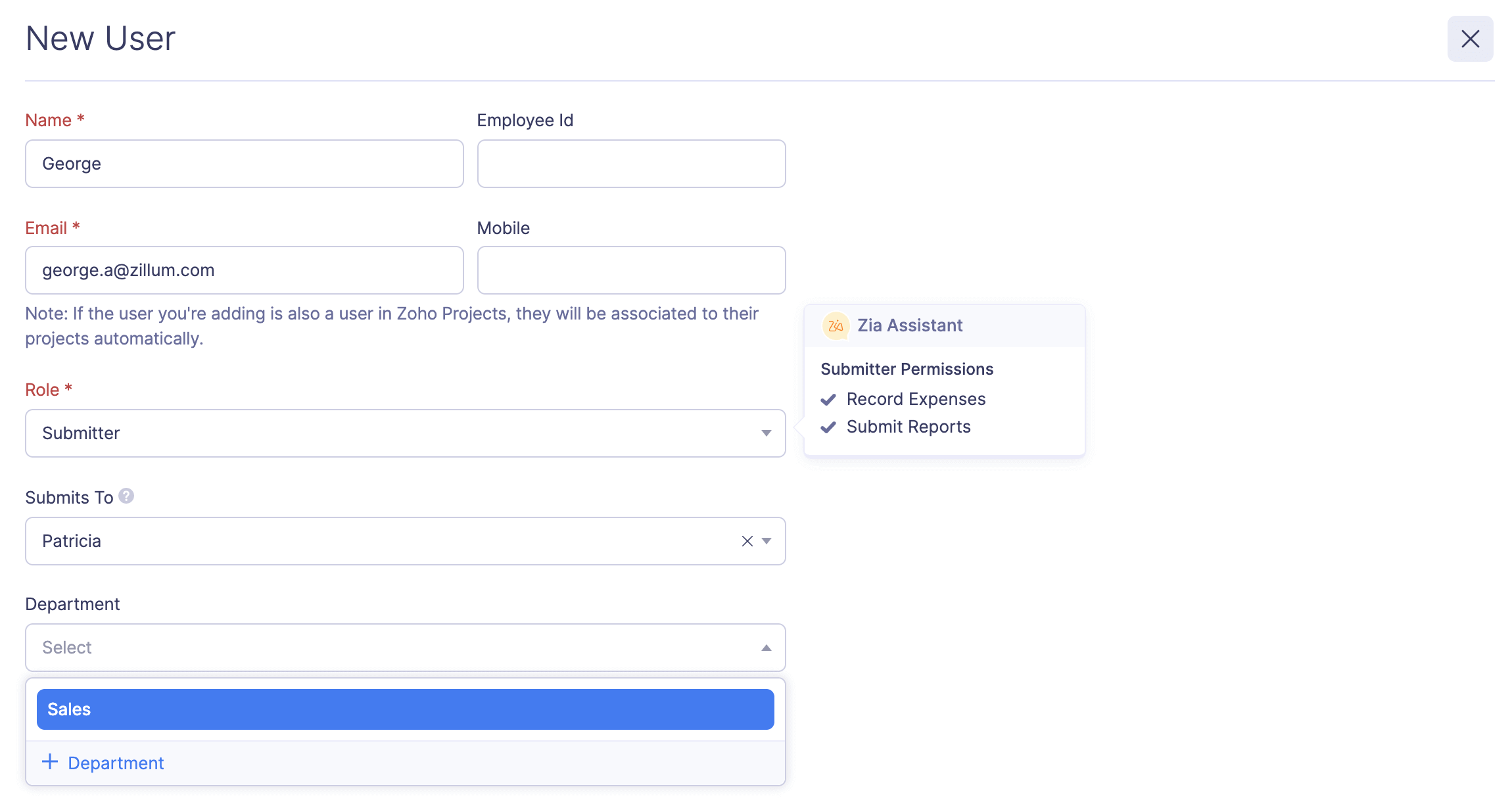Click the Zia Assistant panel header
The width and height of the screenshot is (1512, 810).
click(x=909, y=325)
